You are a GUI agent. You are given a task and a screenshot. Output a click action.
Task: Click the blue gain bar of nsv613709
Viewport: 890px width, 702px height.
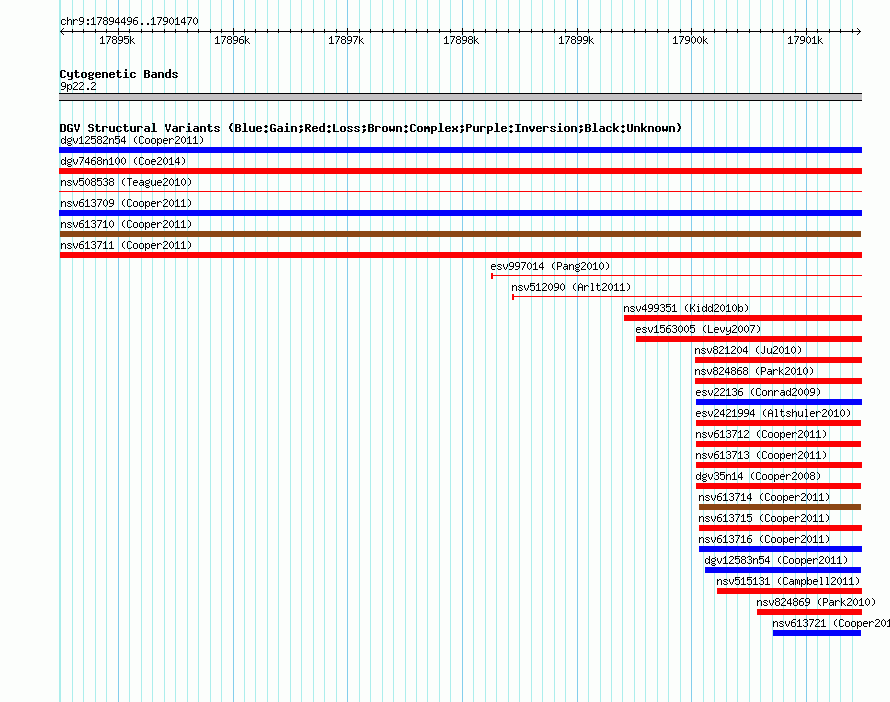point(460,213)
